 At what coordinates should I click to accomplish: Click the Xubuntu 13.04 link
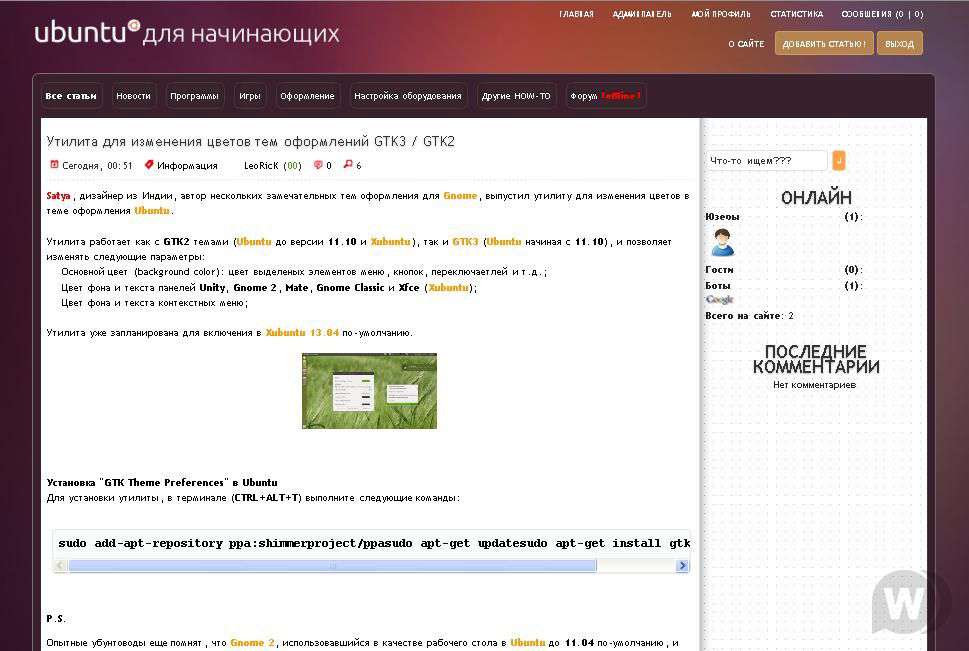pos(302,333)
